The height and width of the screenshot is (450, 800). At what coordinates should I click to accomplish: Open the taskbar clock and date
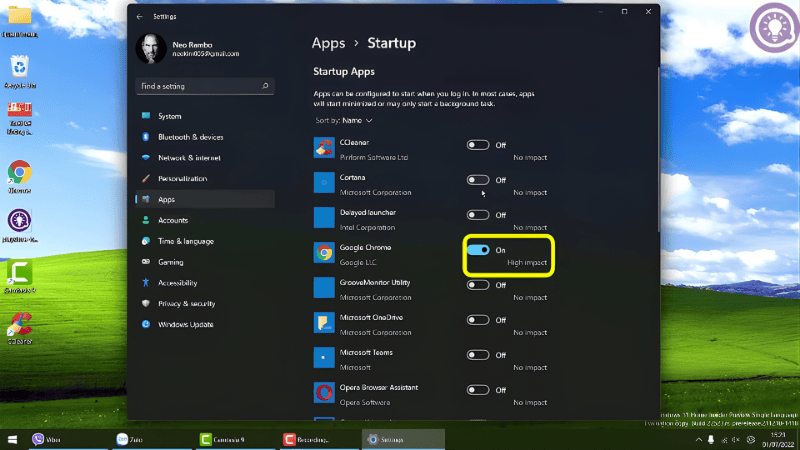click(779, 440)
